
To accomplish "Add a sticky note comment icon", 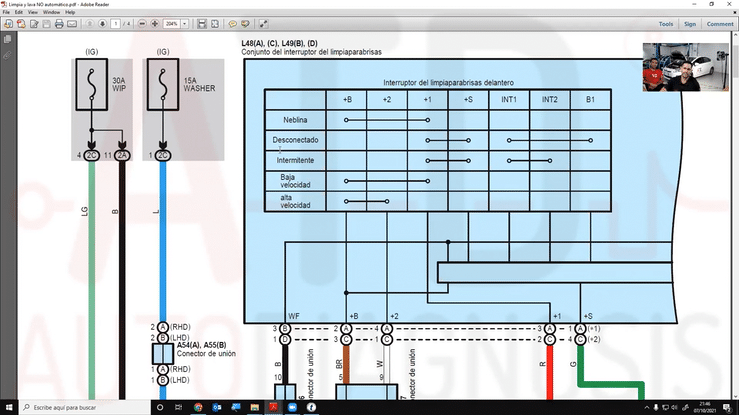I will 232,24.
